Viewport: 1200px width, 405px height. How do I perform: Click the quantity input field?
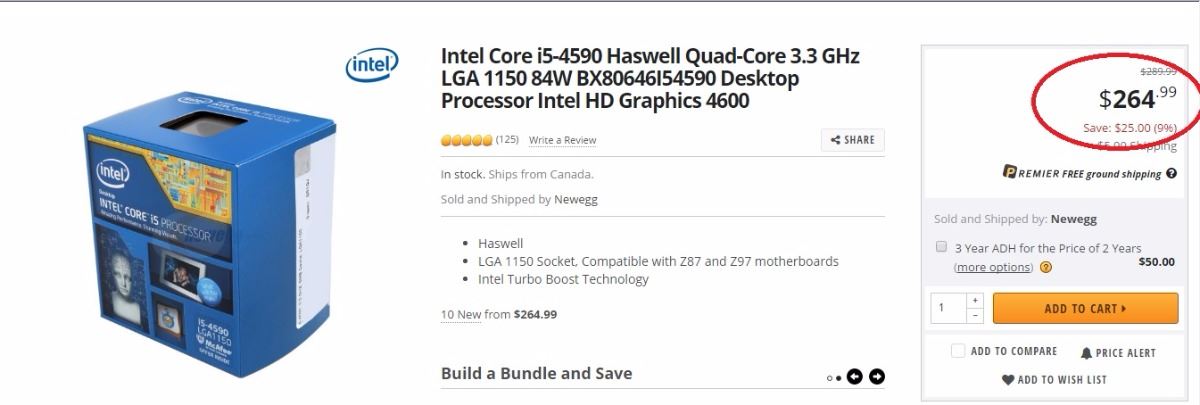(x=949, y=308)
